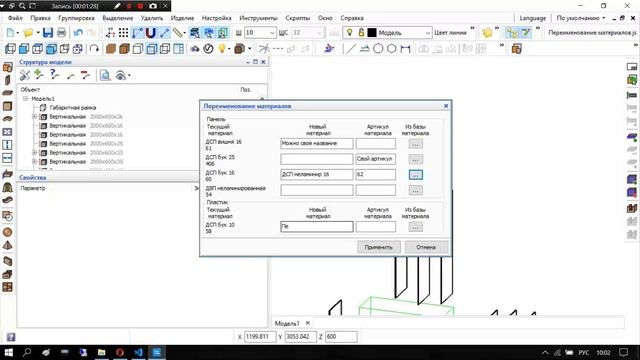The height and width of the screenshot is (360, 640).
Task: Open the По умолчанию dropdown
Action: [x=581, y=18]
